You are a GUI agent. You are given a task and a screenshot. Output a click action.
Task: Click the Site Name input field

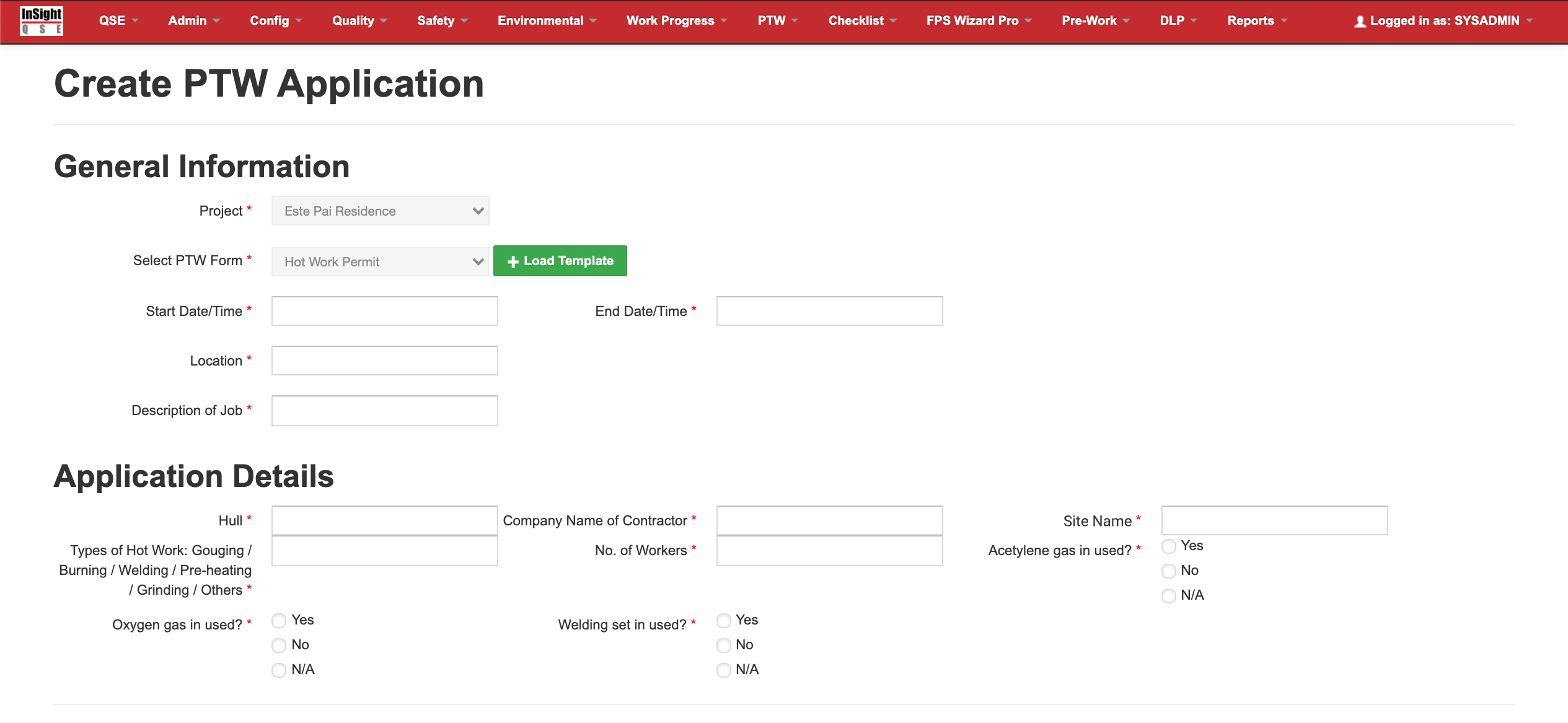tap(1274, 520)
